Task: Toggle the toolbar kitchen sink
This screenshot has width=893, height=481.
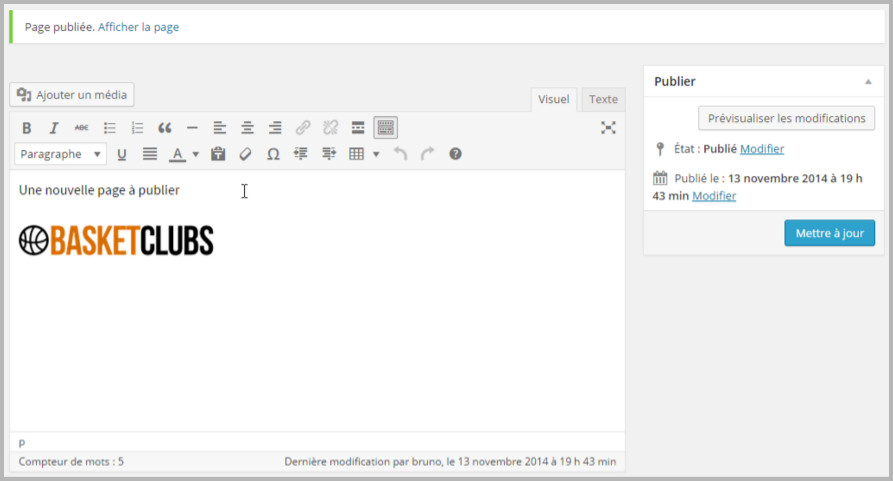Action: (x=386, y=128)
